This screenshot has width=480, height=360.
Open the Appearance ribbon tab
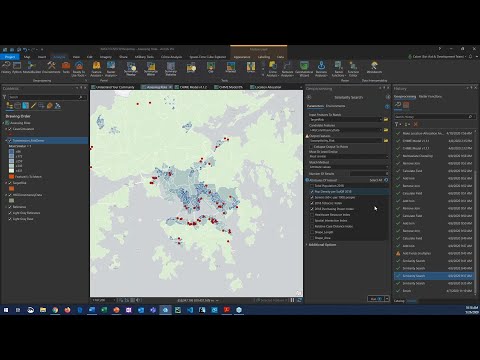tap(242, 57)
